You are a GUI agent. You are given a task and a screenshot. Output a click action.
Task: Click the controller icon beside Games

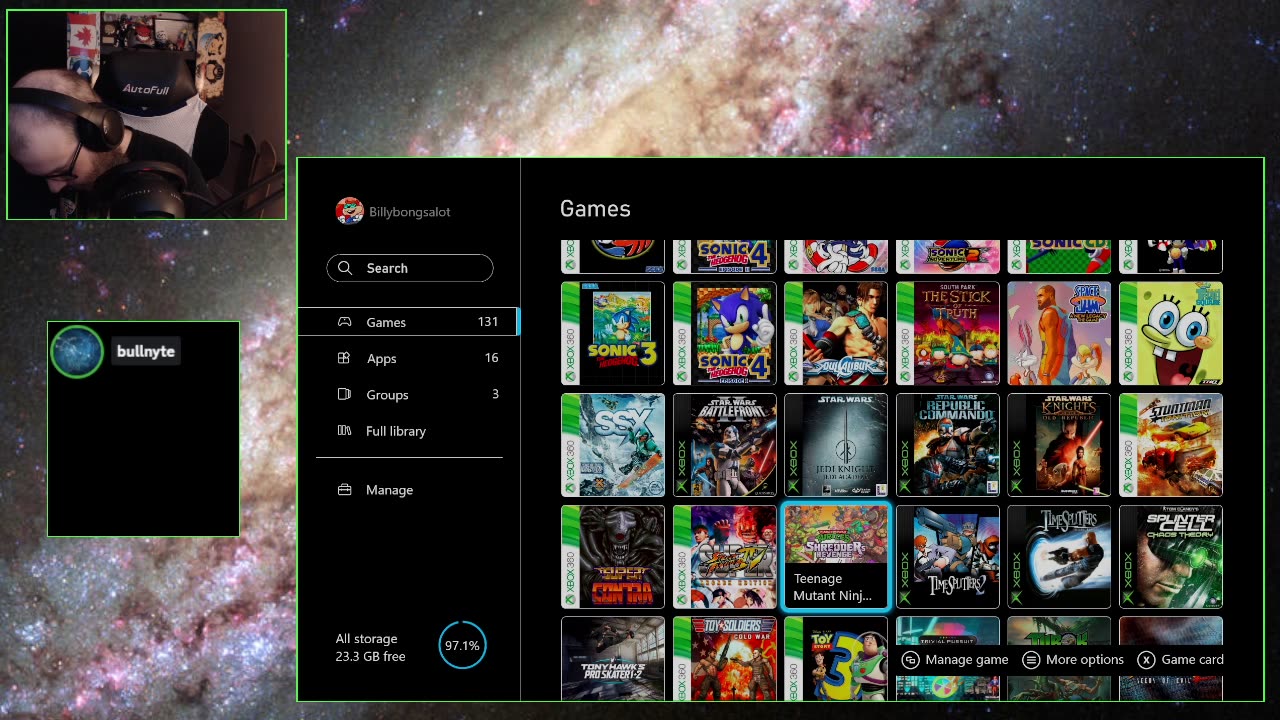pyautogui.click(x=344, y=322)
